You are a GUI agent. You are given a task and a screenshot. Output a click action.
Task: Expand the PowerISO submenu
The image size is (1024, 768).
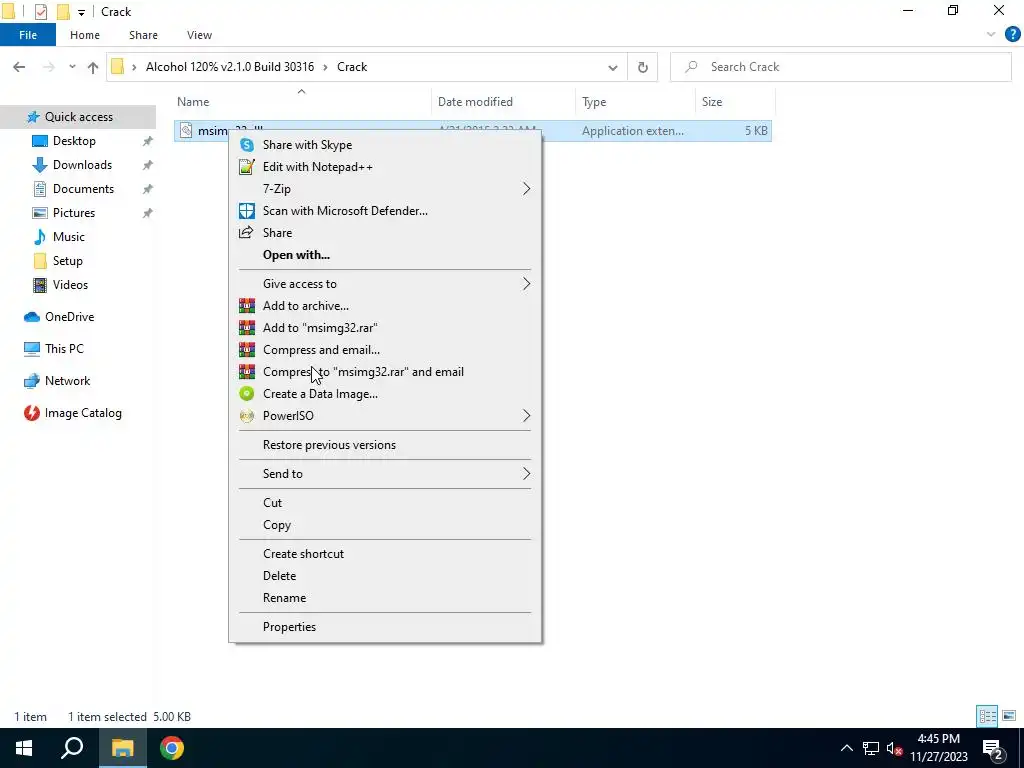(526, 416)
